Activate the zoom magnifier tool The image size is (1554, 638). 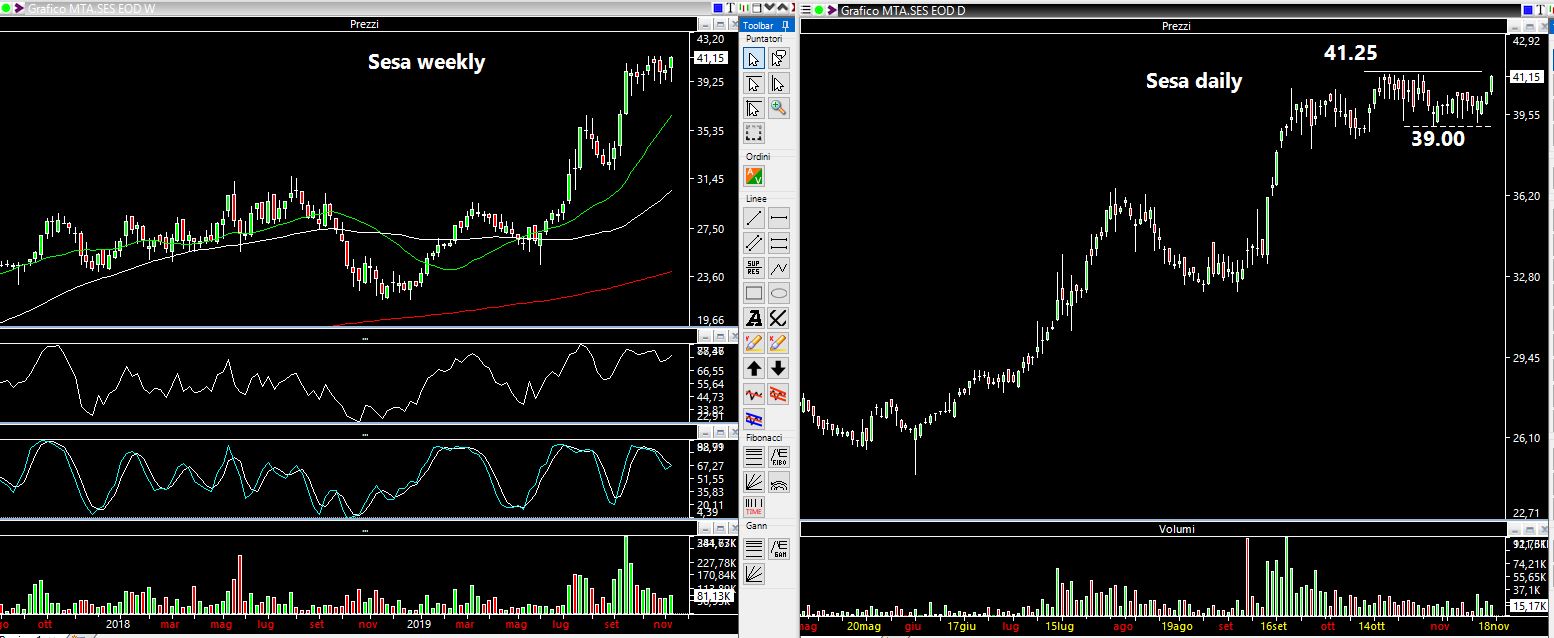[x=779, y=109]
